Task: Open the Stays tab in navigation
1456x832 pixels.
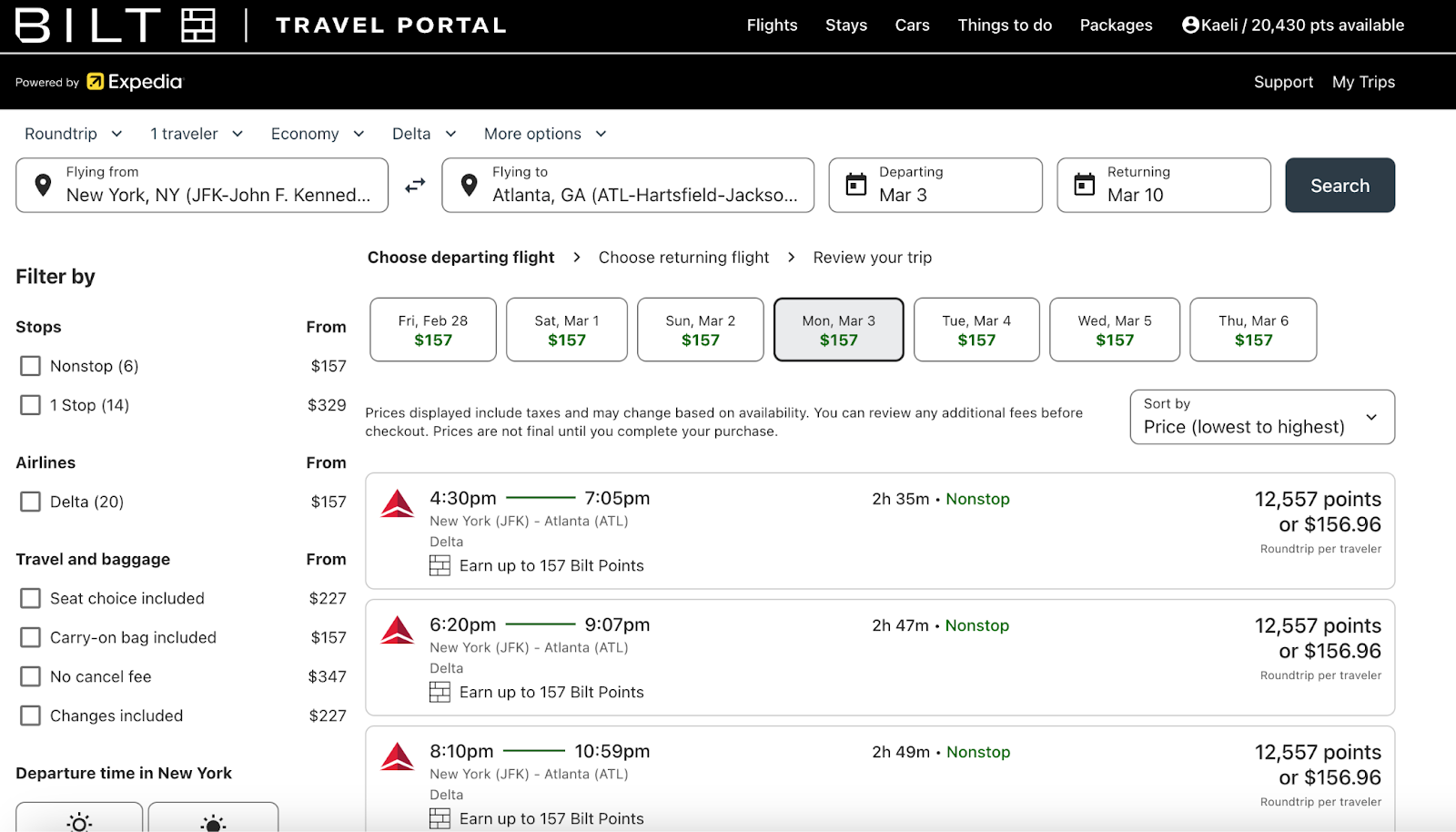Action: (x=845, y=25)
